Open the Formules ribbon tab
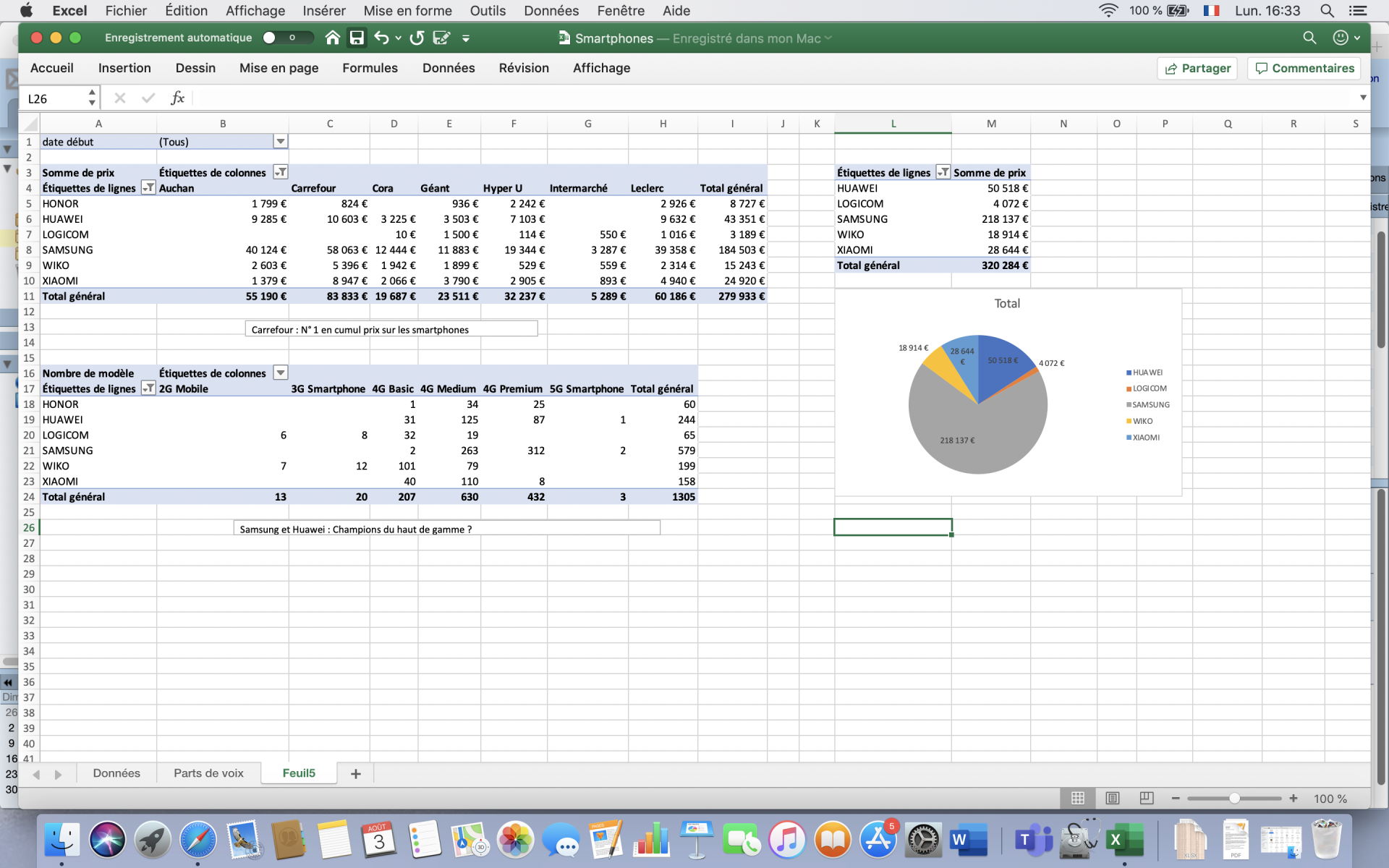This screenshot has height=868, width=1389. 370,68
